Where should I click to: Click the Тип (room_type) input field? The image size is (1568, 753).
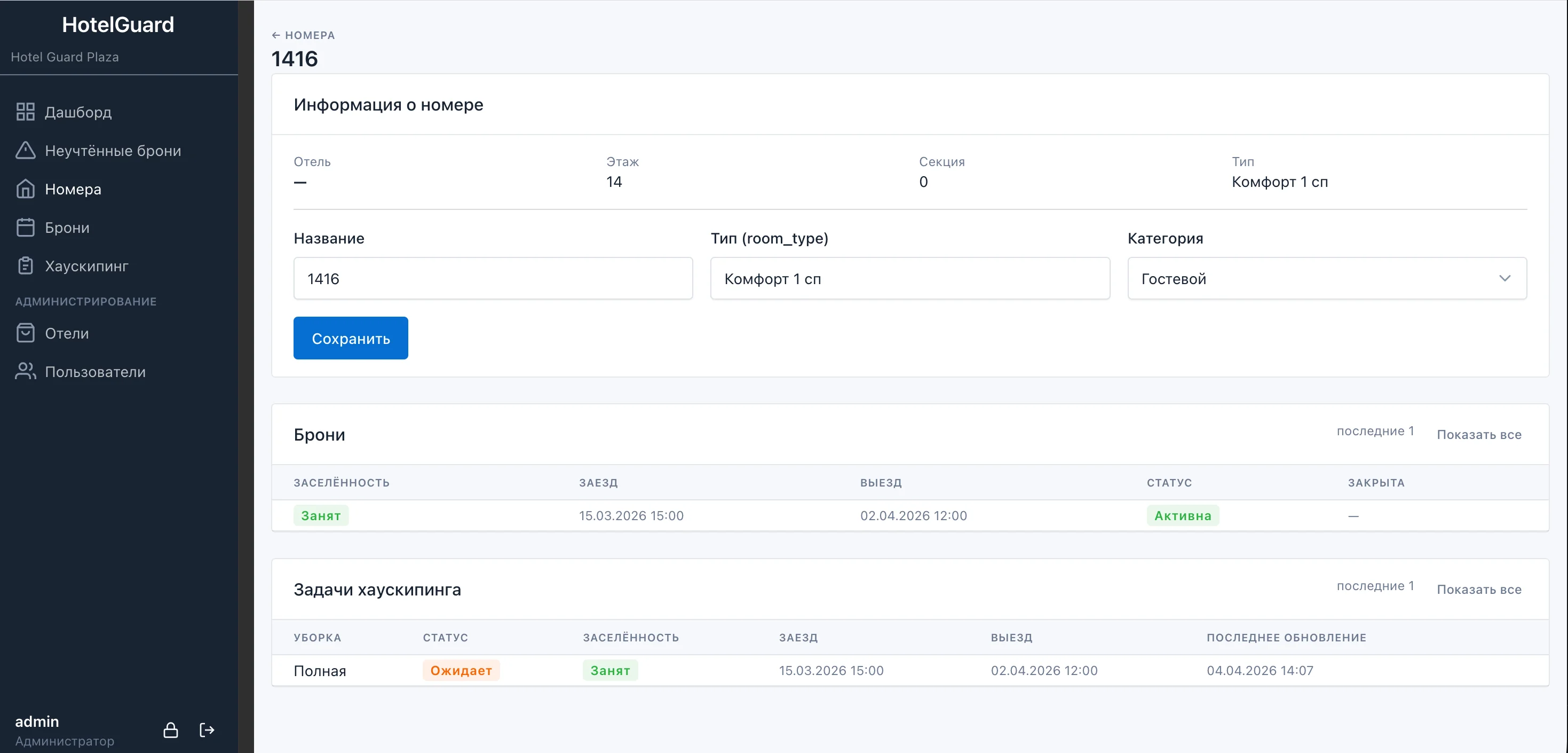point(909,278)
